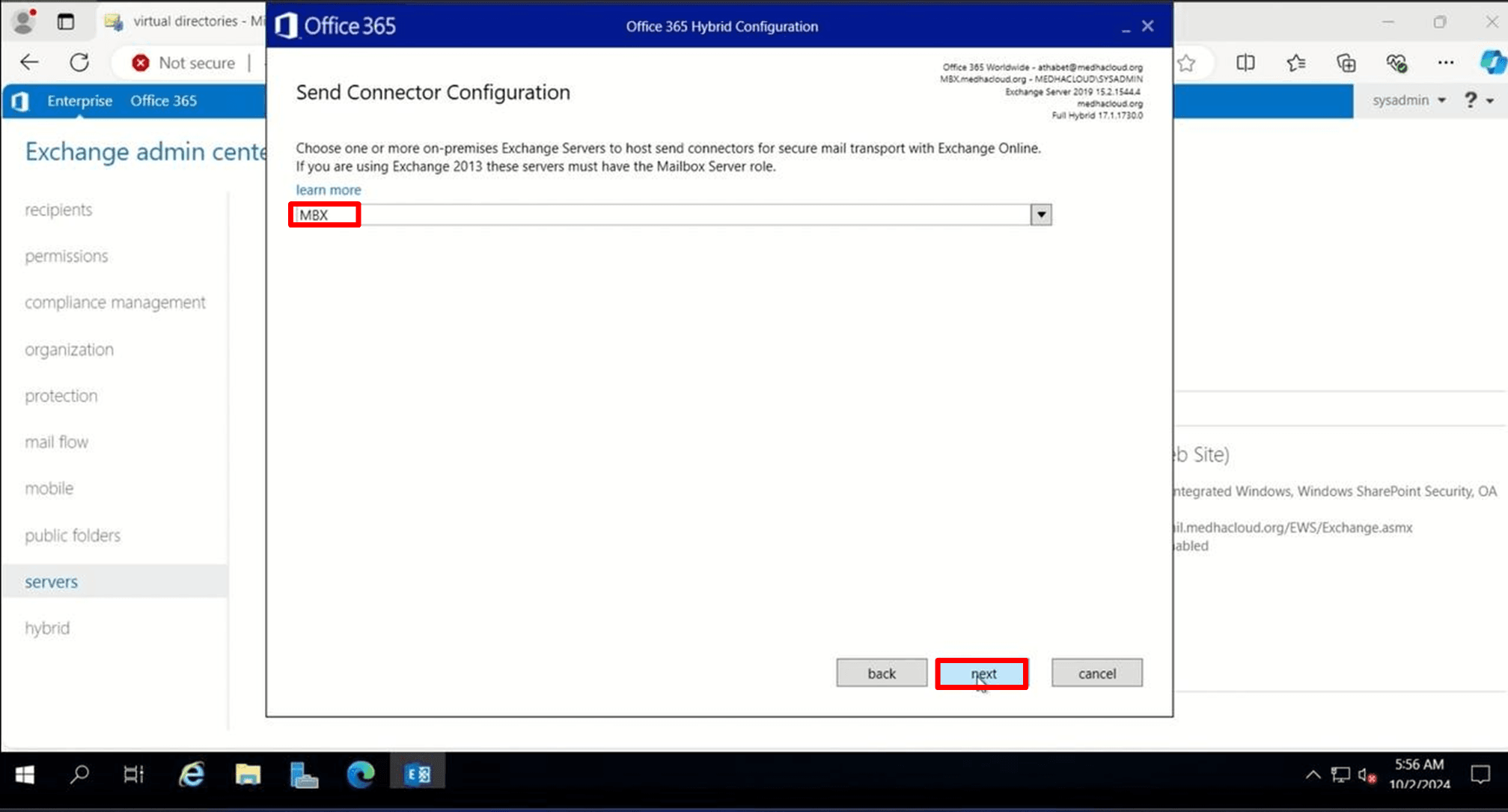Click the next button
Viewport: 1508px width, 812px height.
(x=982, y=674)
